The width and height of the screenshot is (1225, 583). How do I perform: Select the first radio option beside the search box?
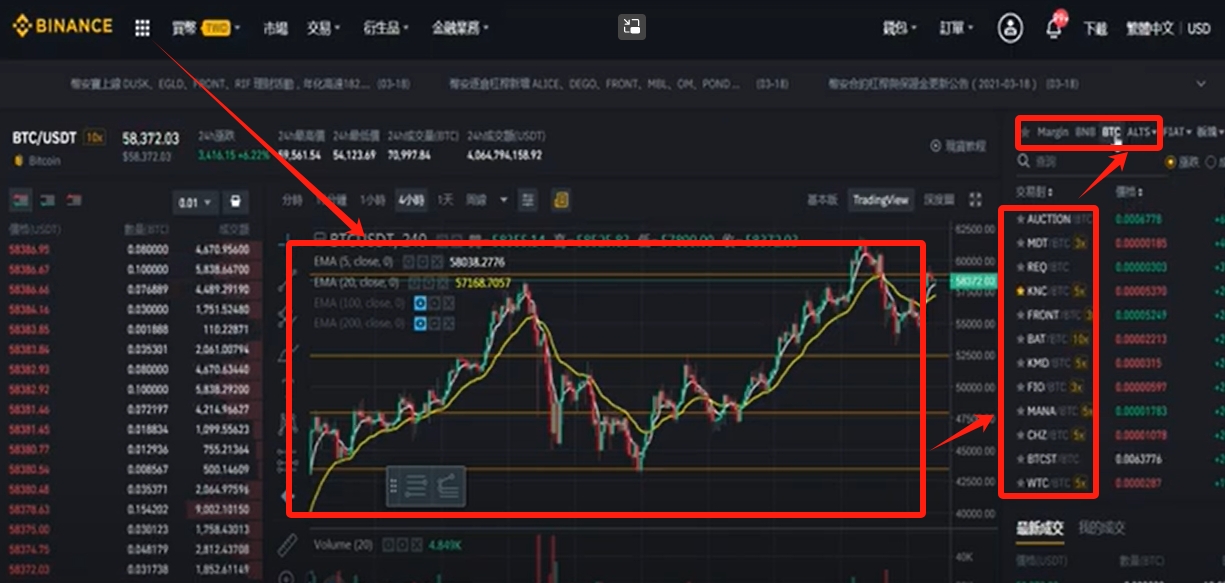point(1171,162)
